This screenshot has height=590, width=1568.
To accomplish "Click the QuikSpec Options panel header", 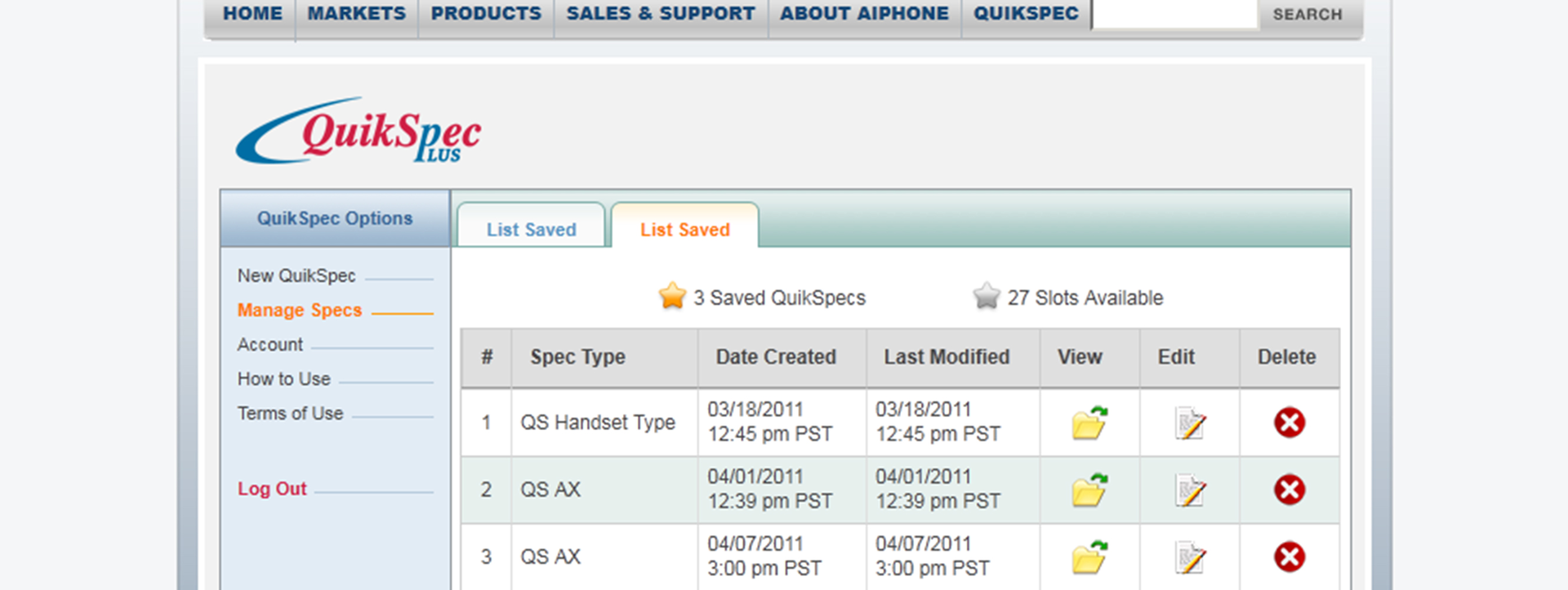I will pyautogui.click(x=335, y=219).
